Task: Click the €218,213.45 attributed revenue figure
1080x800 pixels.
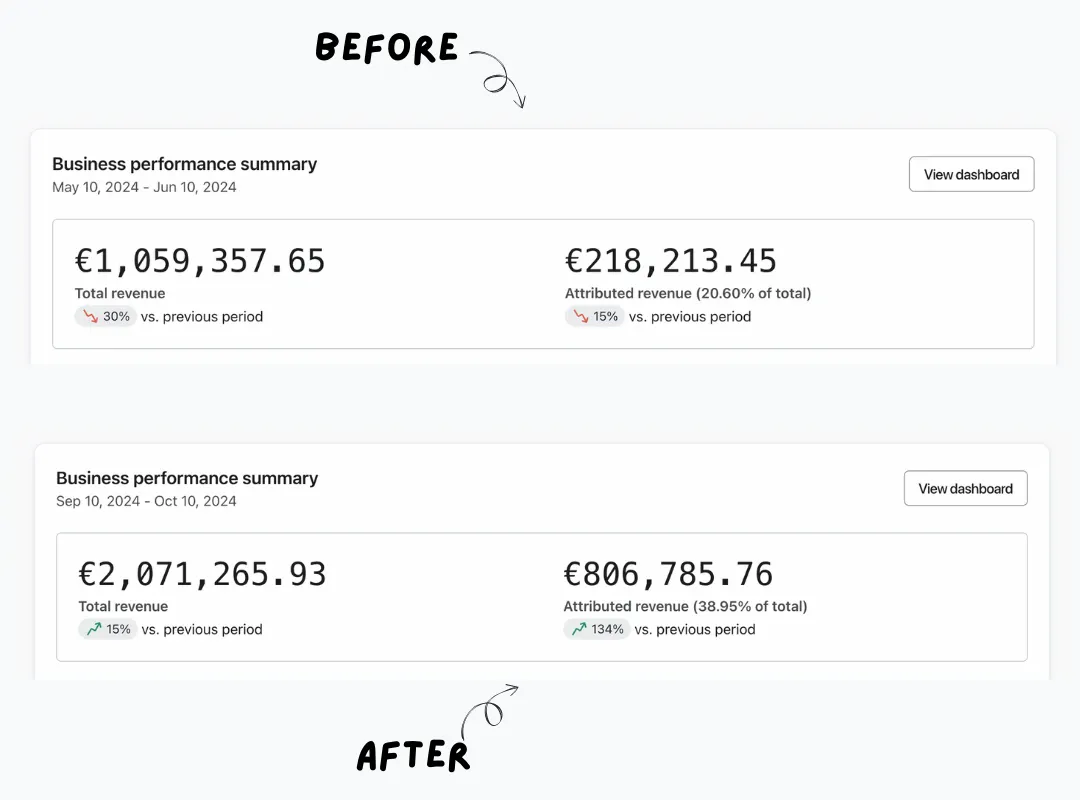Action: tap(671, 261)
